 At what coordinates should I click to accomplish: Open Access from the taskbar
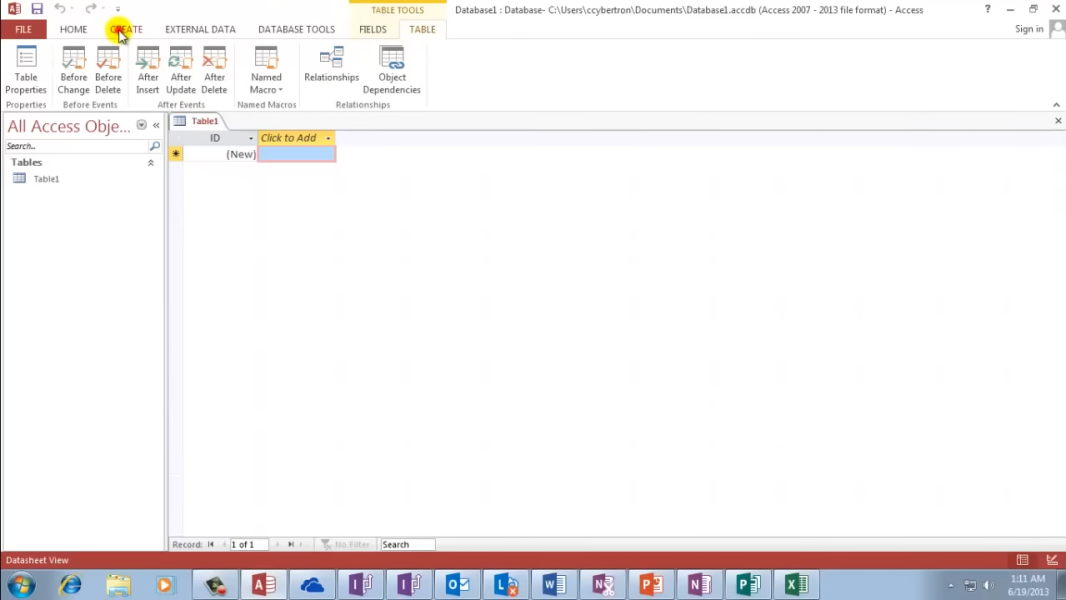263,584
